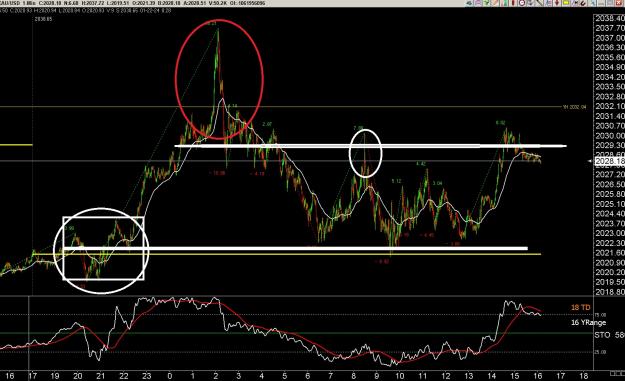The height and width of the screenshot is (381, 625).
Task: Click the red circle icon in top toolbar
Action: (x=521, y=3)
